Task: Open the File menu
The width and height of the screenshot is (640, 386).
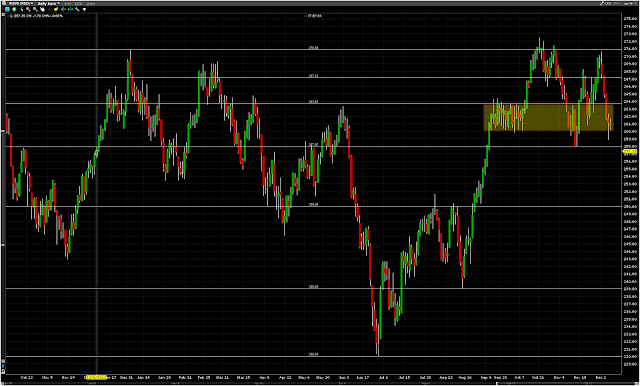Action: pyautogui.click(x=68, y=4)
